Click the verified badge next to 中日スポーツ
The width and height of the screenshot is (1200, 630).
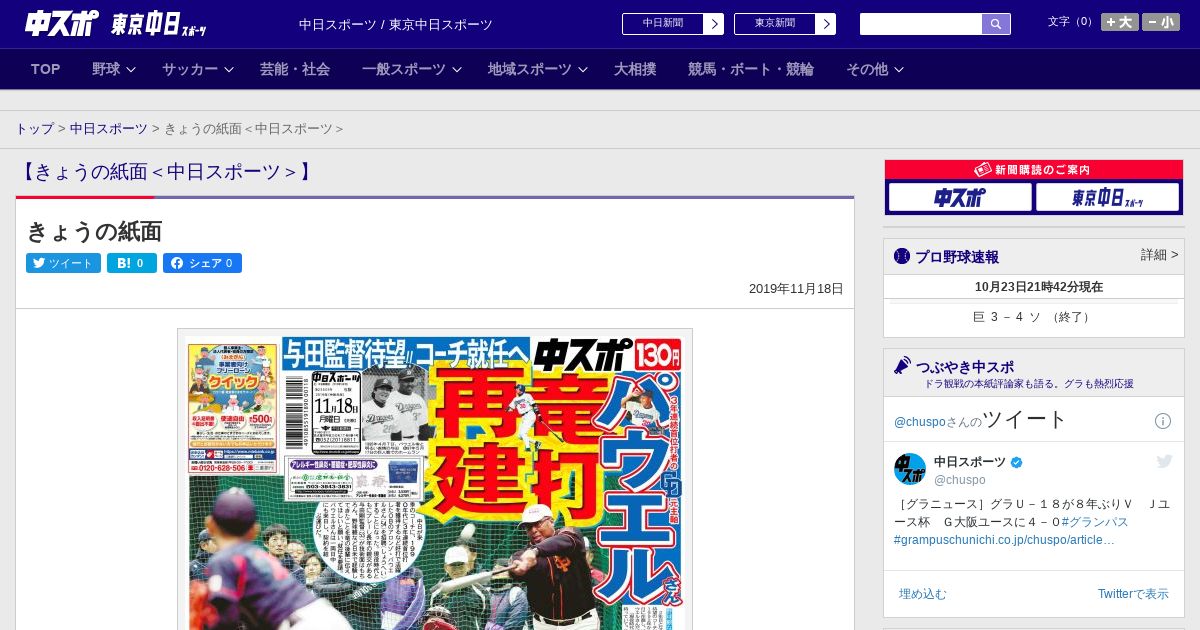tap(1017, 462)
